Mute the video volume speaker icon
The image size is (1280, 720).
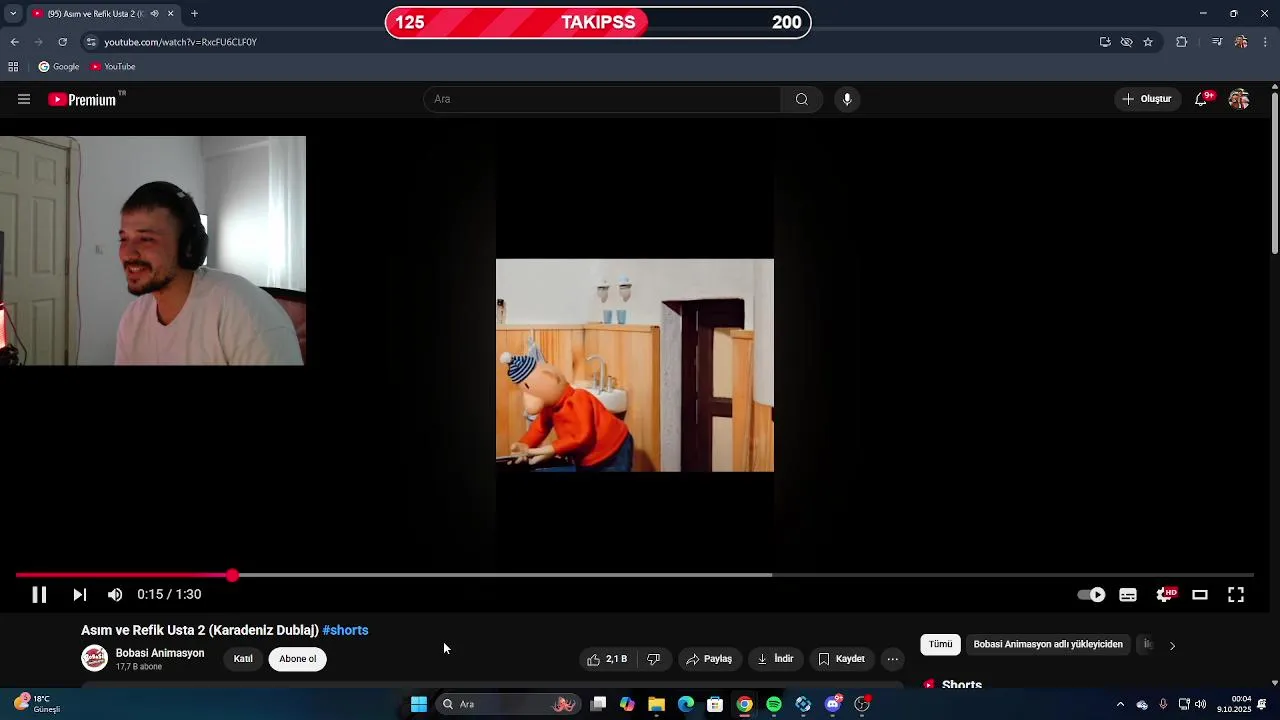pos(115,594)
